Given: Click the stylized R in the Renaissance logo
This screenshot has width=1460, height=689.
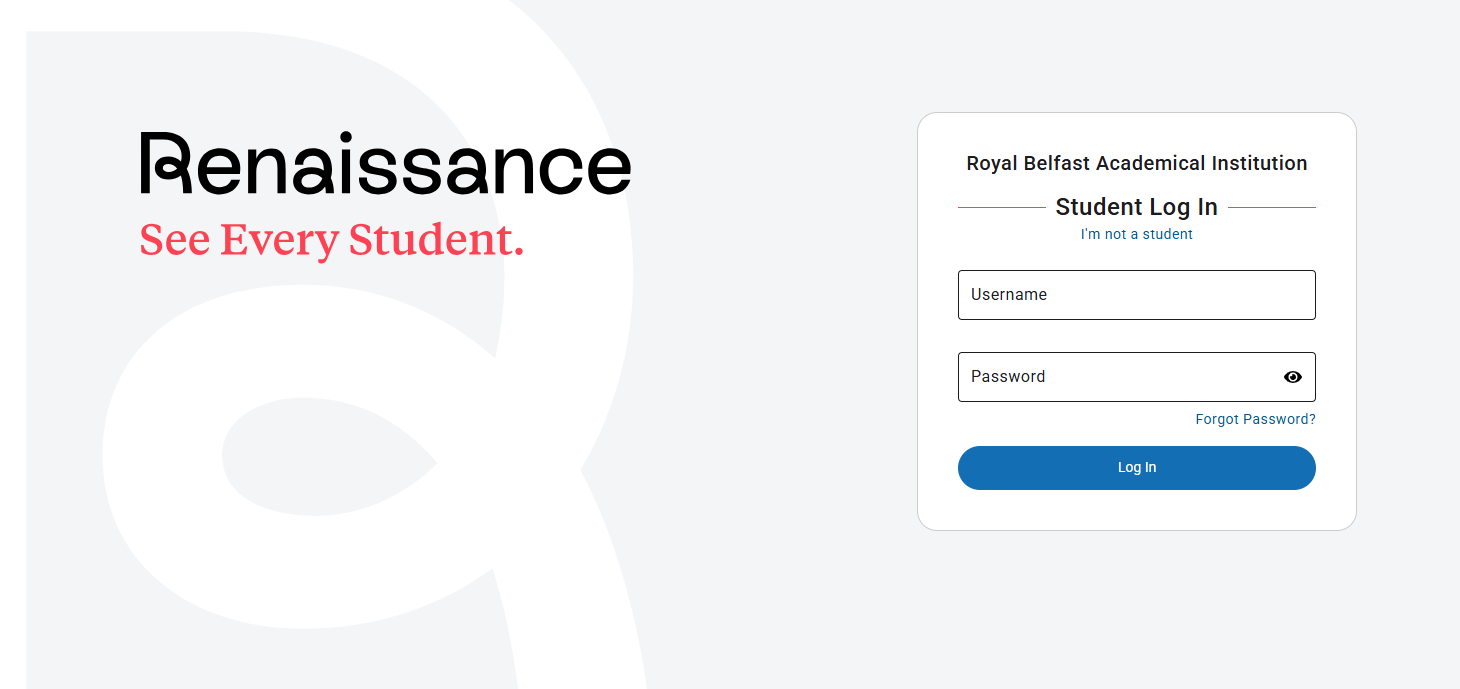Looking at the screenshot, I should tap(165, 162).
